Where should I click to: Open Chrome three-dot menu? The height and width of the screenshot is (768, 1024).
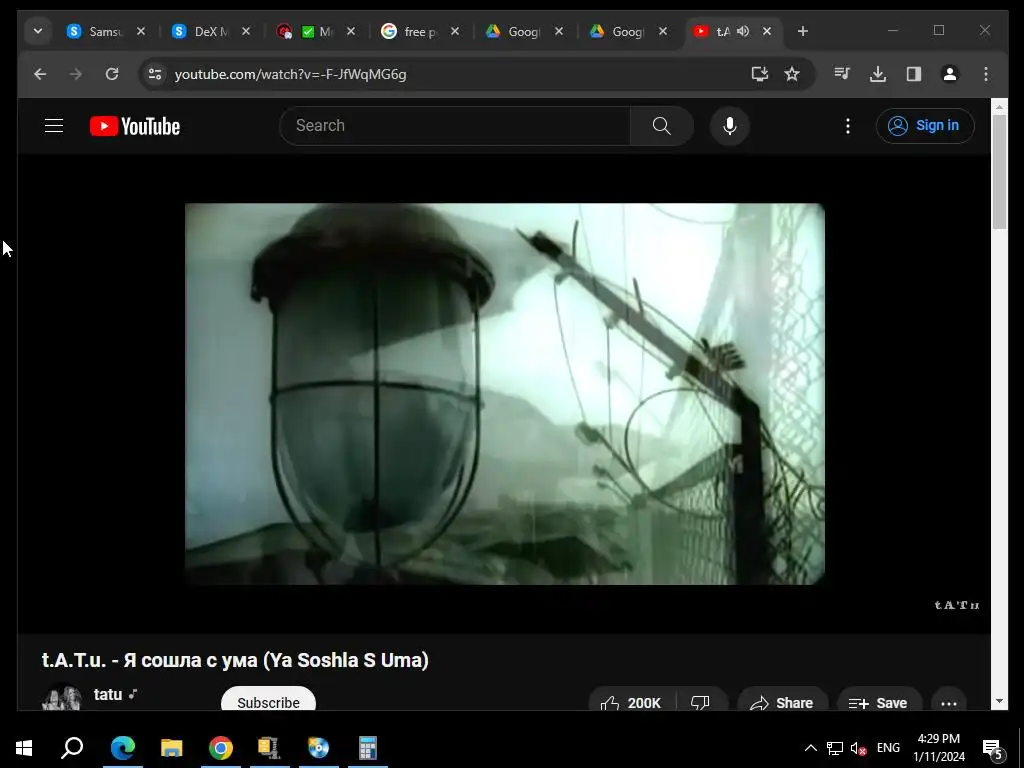[x=985, y=74]
